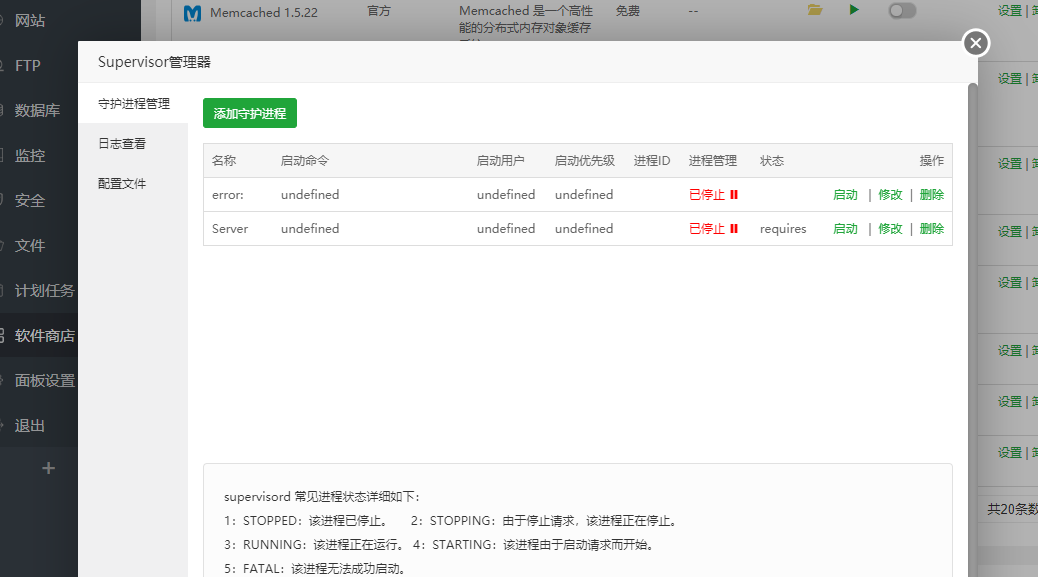Start the Server process via 启动

[845, 228]
